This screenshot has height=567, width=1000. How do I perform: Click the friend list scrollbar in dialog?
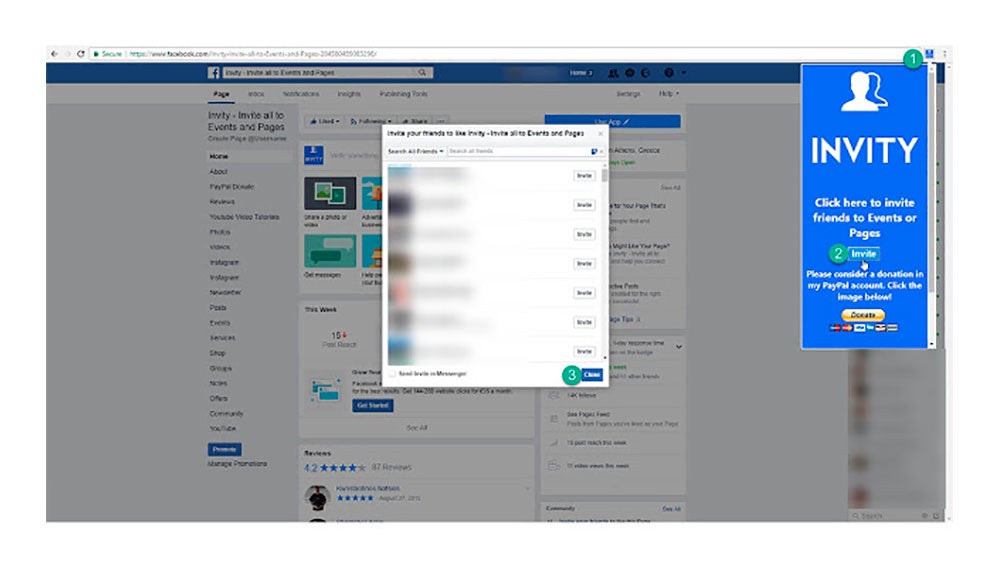pos(603,176)
